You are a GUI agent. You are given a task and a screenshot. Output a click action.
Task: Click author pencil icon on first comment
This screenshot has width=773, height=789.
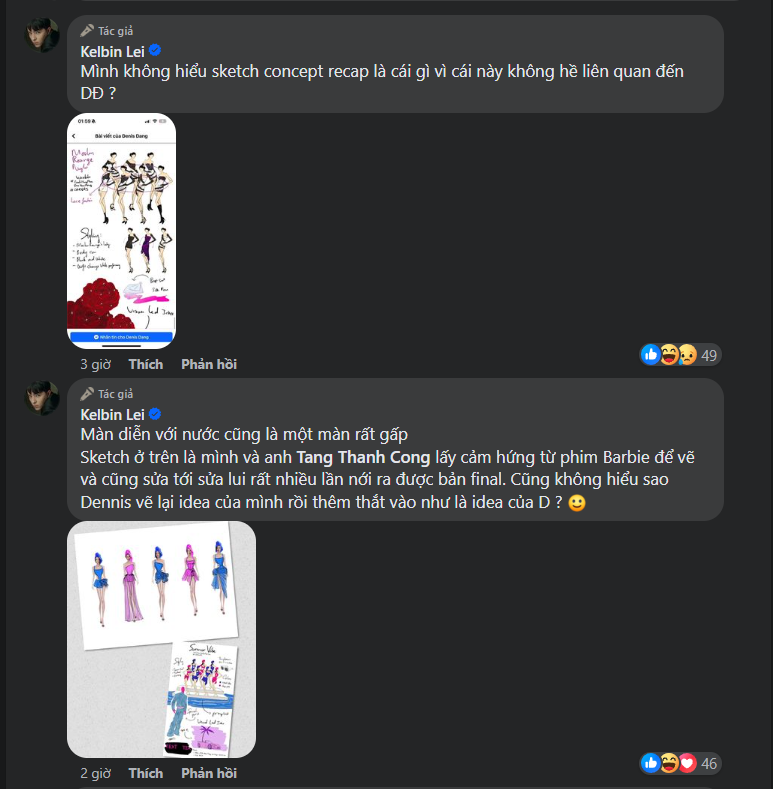coord(87,31)
